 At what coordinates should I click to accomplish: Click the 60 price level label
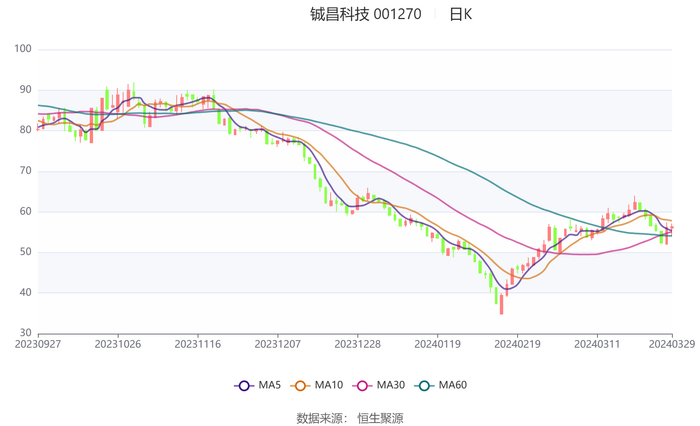point(26,211)
